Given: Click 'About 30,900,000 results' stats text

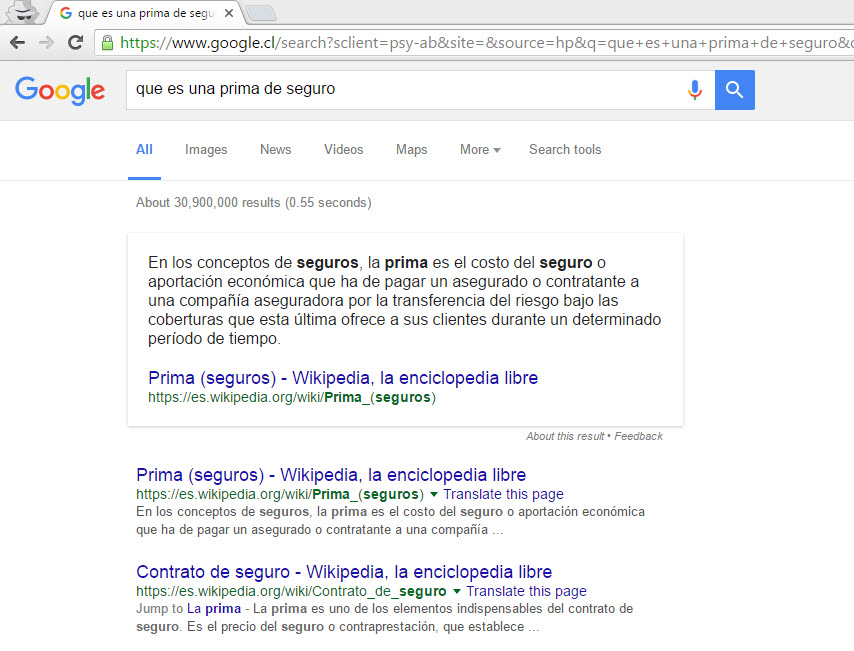Looking at the screenshot, I should 254,203.
